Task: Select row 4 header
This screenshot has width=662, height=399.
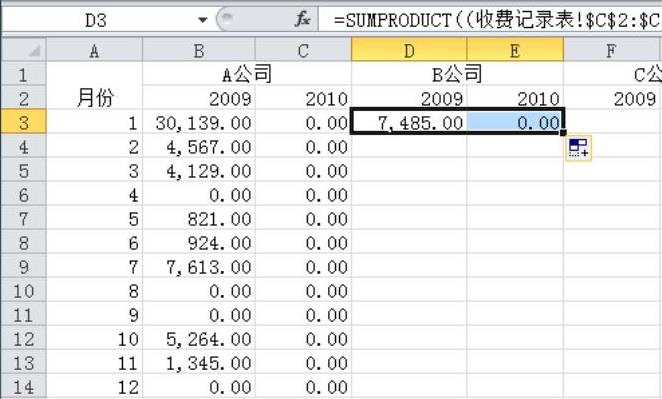Action: pos(24,147)
